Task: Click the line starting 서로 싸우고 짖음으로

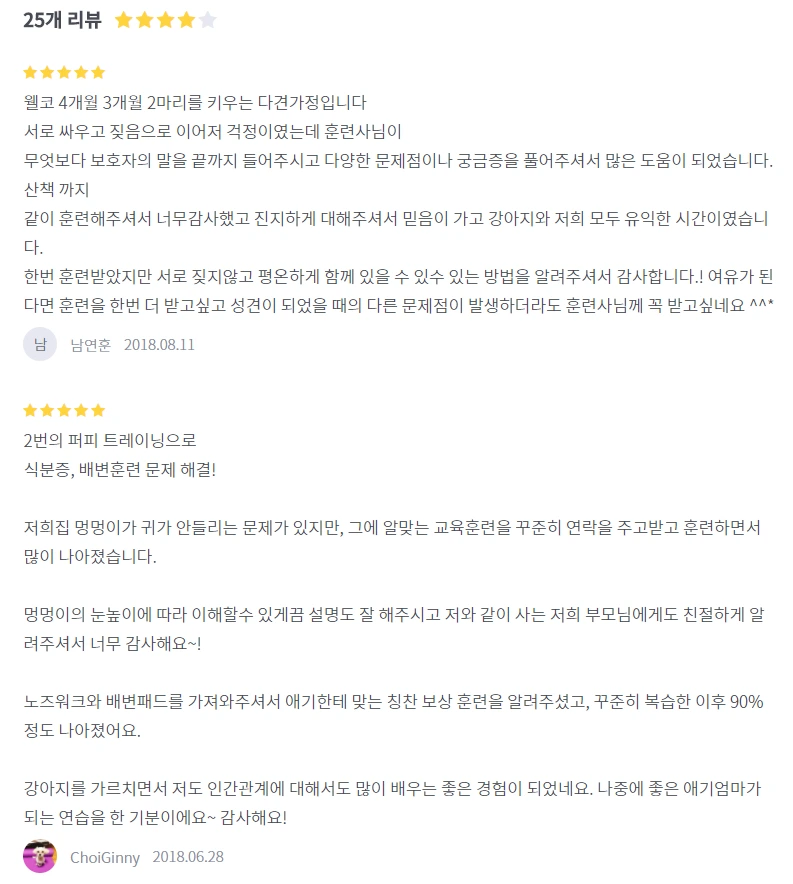Action: [x=212, y=131]
